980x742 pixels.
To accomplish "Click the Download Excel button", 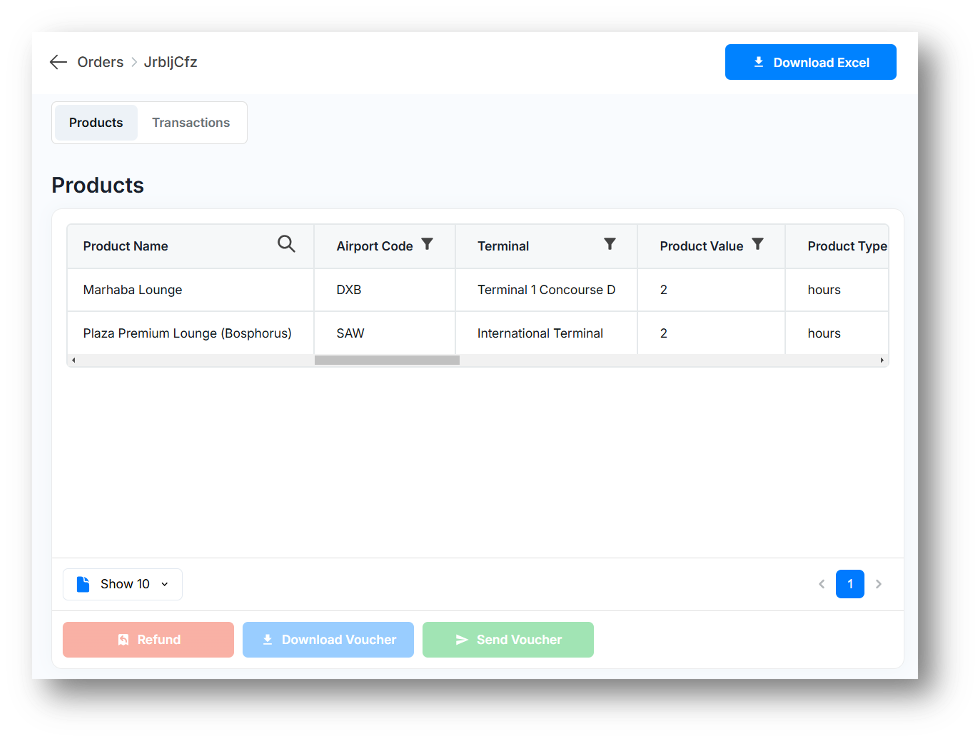I will pos(810,62).
